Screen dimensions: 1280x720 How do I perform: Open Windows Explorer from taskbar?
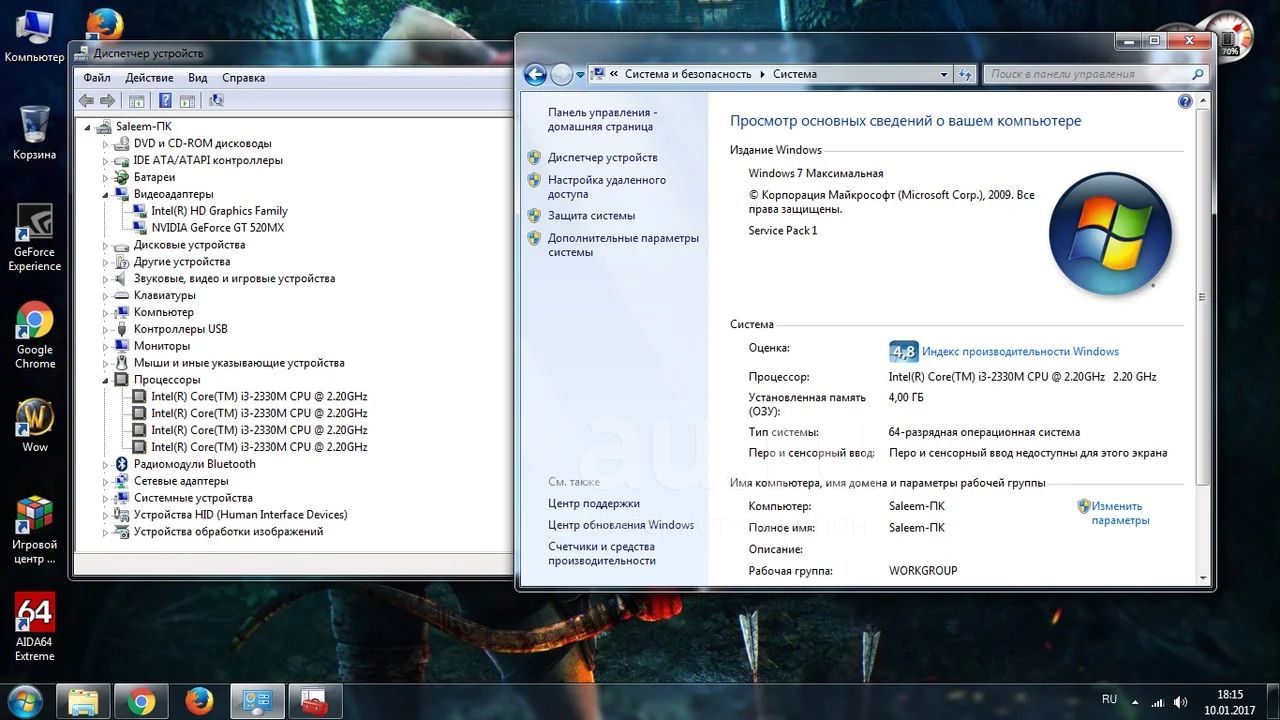(83, 701)
